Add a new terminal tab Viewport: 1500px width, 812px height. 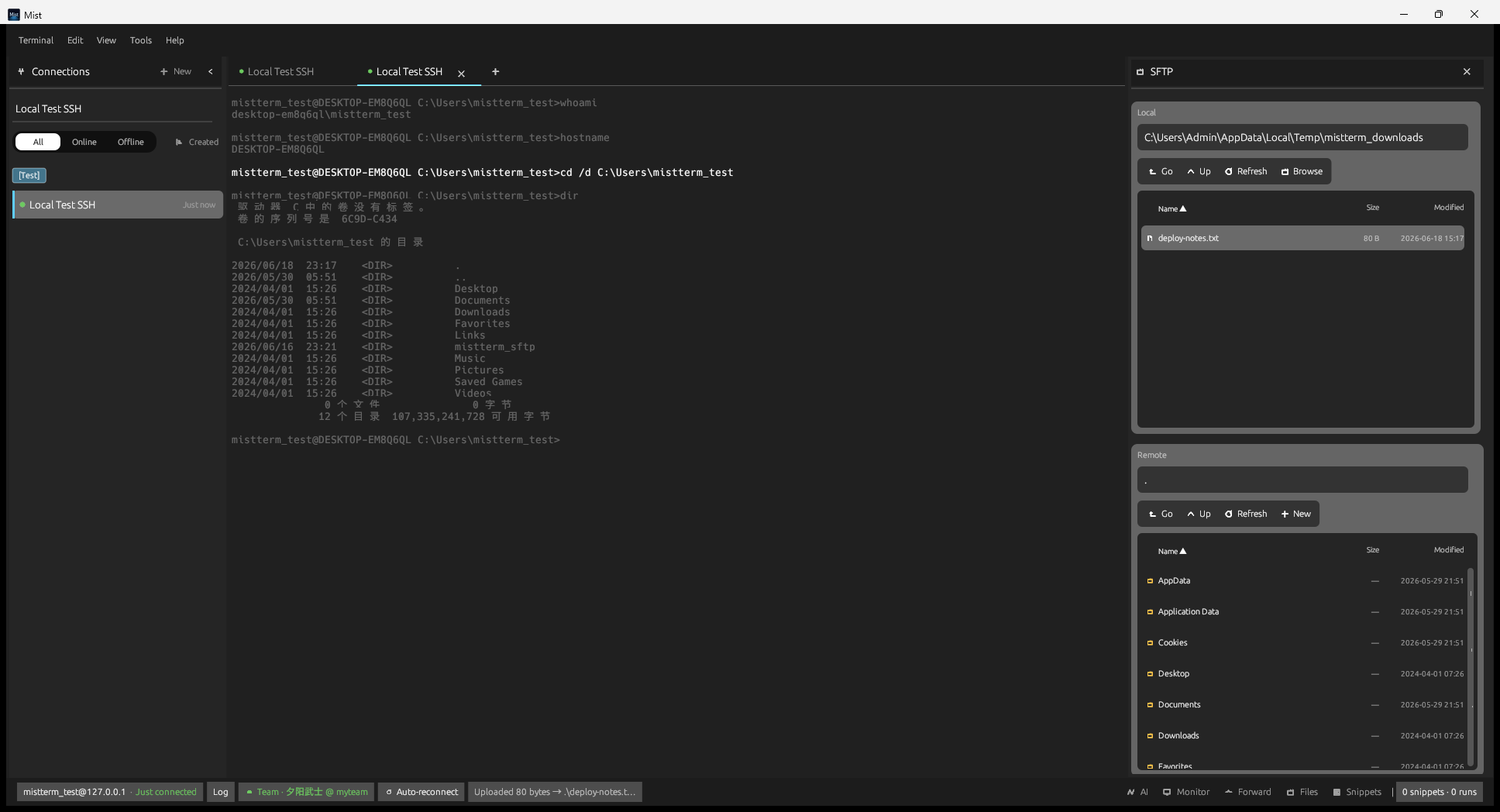click(x=495, y=71)
